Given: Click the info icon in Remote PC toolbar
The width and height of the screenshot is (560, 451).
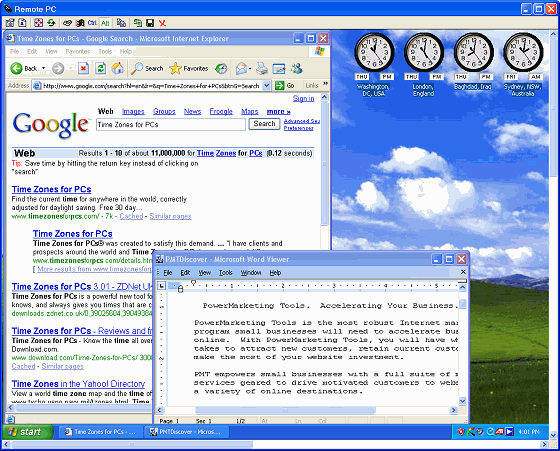Looking at the screenshot, I should coord(22,23).
